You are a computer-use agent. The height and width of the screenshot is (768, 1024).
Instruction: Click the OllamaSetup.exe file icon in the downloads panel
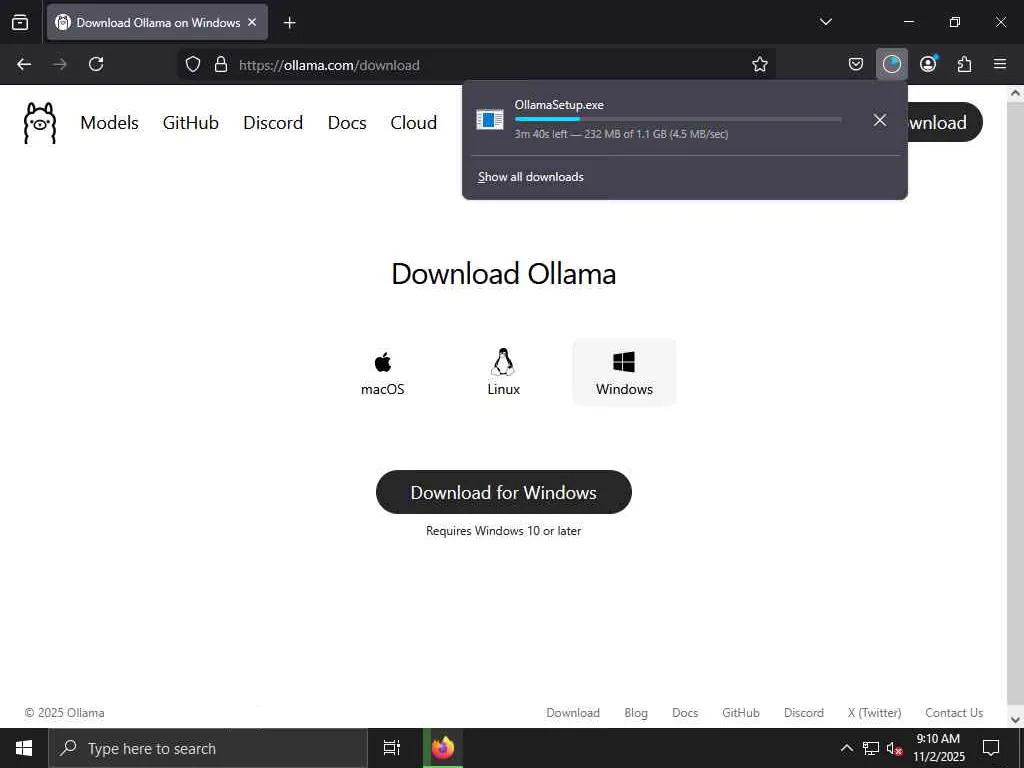(489, 120)
